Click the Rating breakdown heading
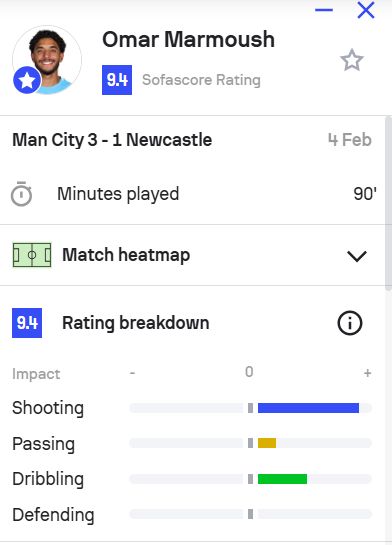Image resolution: width=392 pixels, height=545 pixels. (136, 323)
